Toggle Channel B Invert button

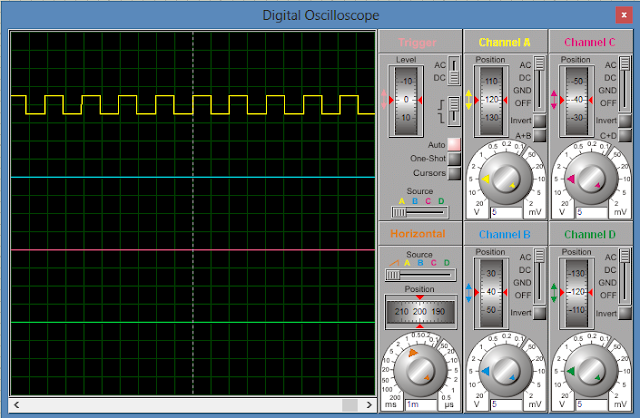click(539, 313)
